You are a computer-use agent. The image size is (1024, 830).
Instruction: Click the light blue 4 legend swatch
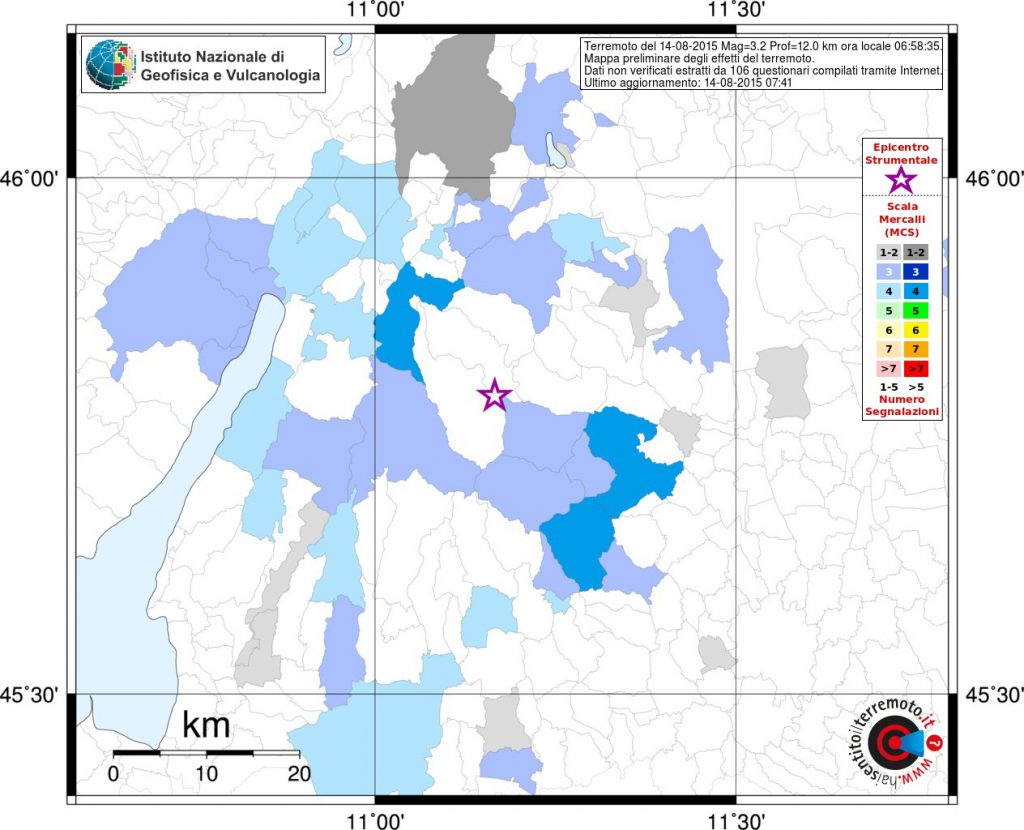tap(889, 291)
